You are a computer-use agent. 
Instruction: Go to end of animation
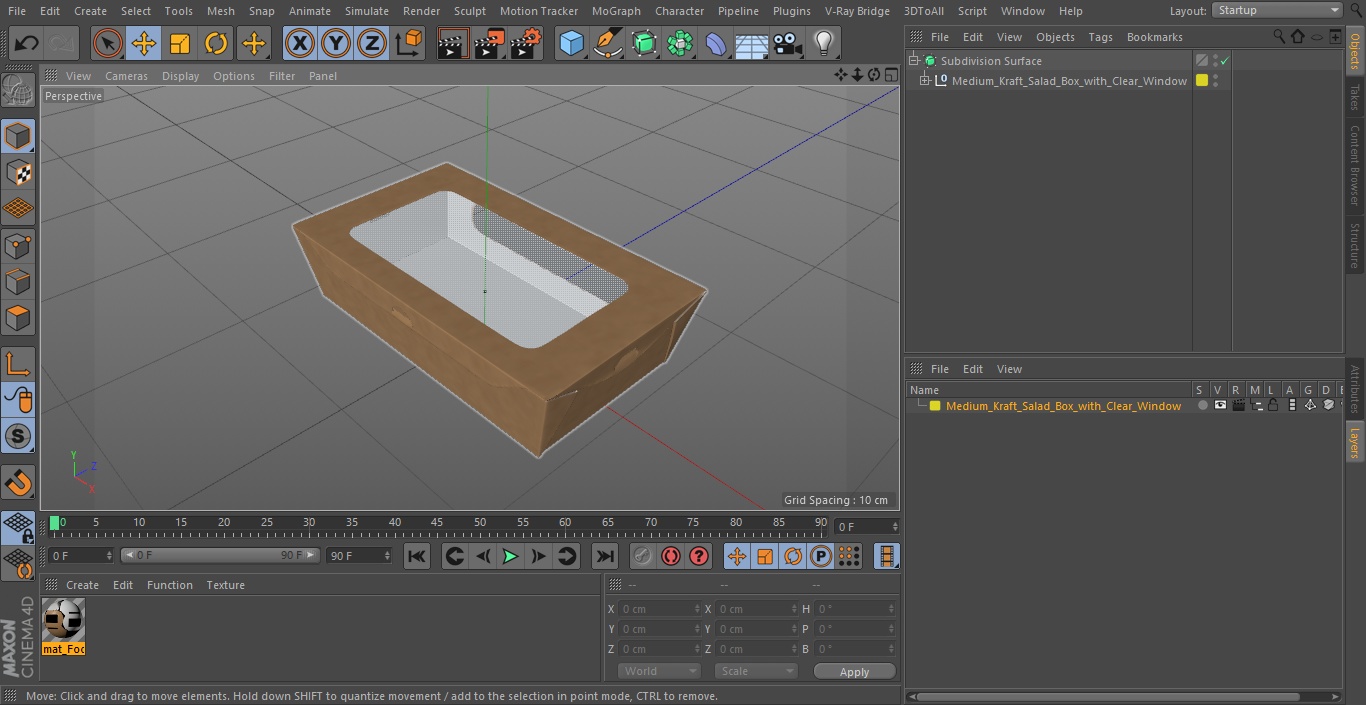(604, 556)
